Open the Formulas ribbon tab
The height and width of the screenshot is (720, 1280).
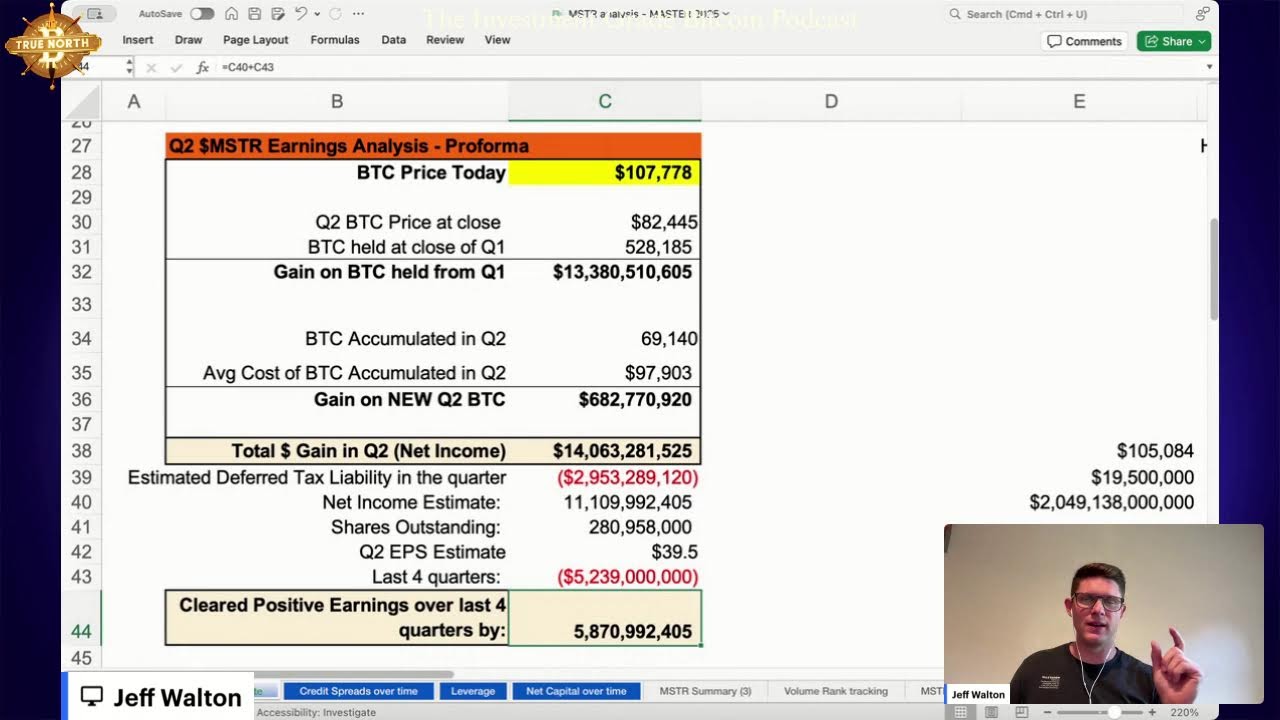point(335,40)
